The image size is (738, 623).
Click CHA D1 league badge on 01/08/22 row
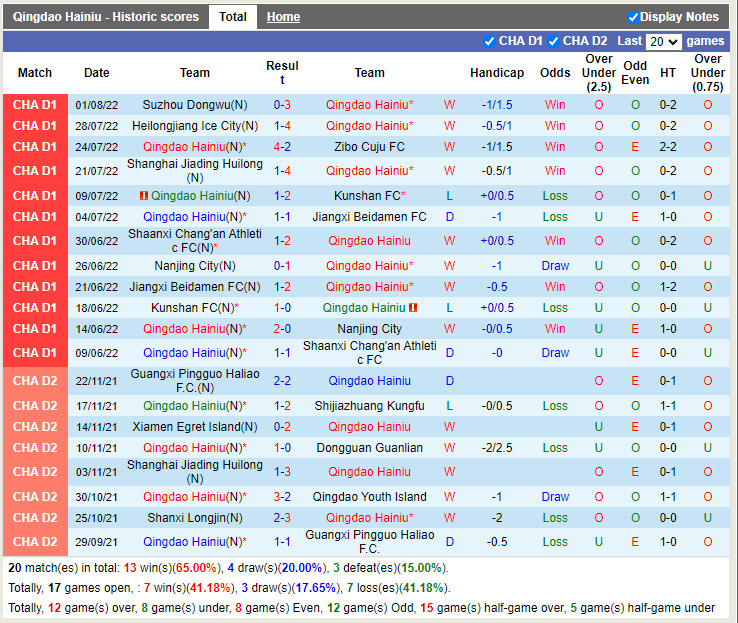tap(35, 105)
